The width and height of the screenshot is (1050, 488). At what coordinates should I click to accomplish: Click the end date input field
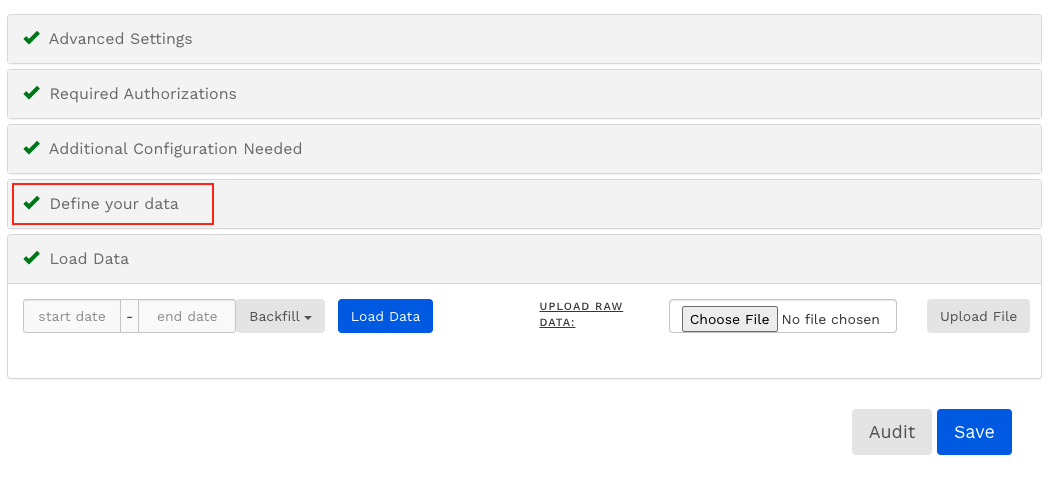(187, 316)
